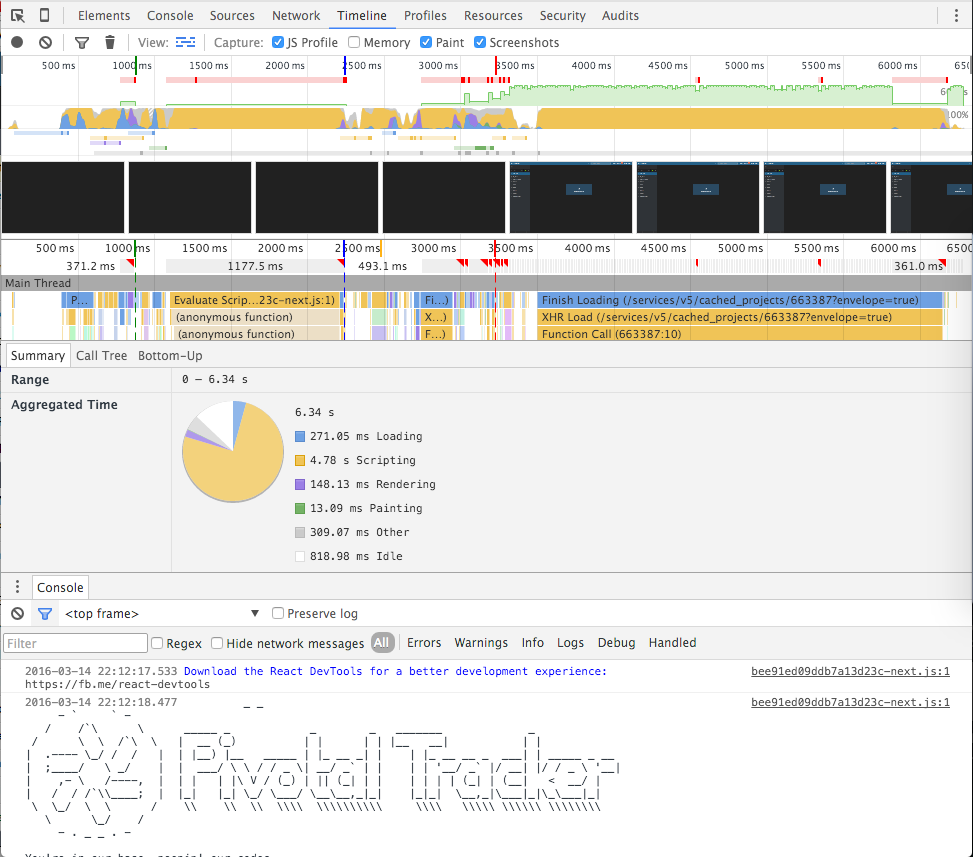Filter console by Handled
973x857 pixels.
672,642
